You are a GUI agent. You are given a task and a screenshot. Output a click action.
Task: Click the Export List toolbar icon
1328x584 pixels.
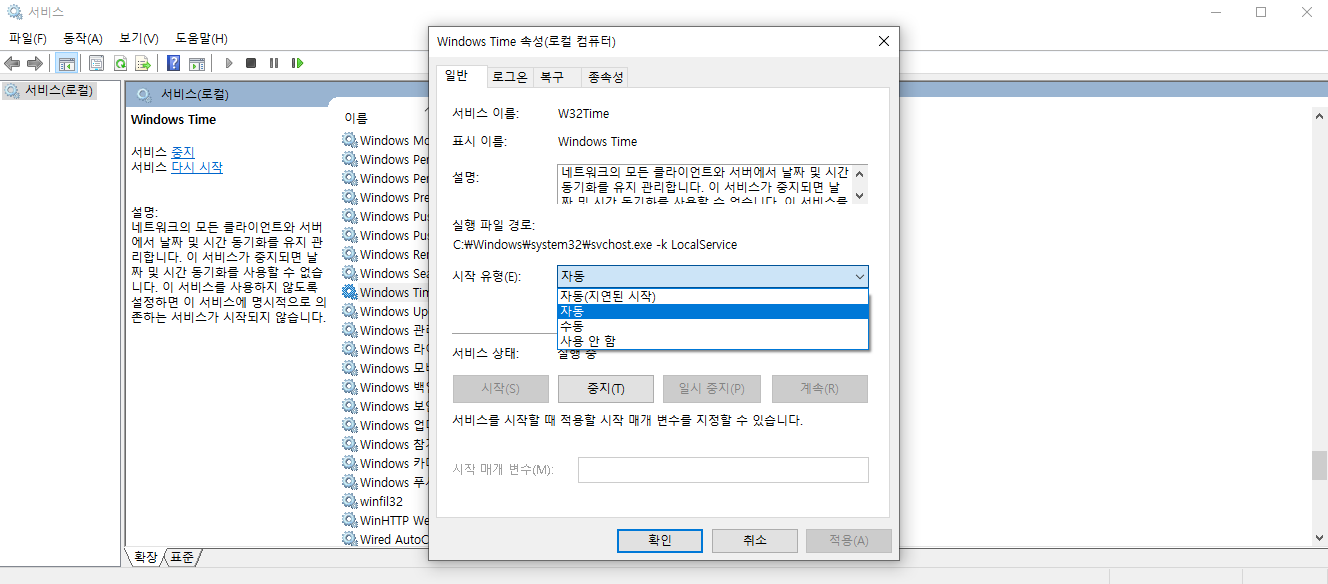pos(143,63)
